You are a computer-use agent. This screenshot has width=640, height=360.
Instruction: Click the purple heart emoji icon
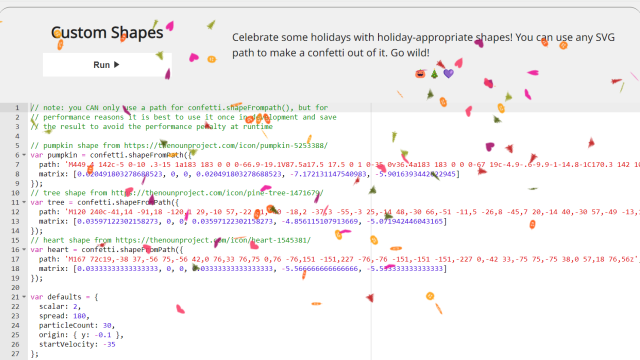(449, 73)
